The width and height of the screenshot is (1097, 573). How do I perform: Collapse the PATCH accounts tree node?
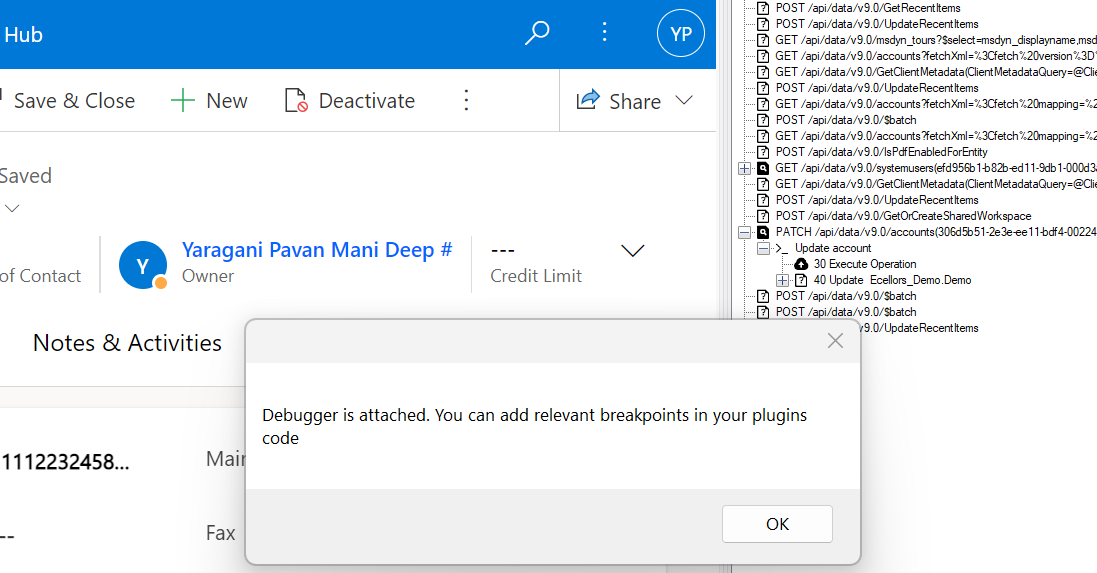pos(744,232)
